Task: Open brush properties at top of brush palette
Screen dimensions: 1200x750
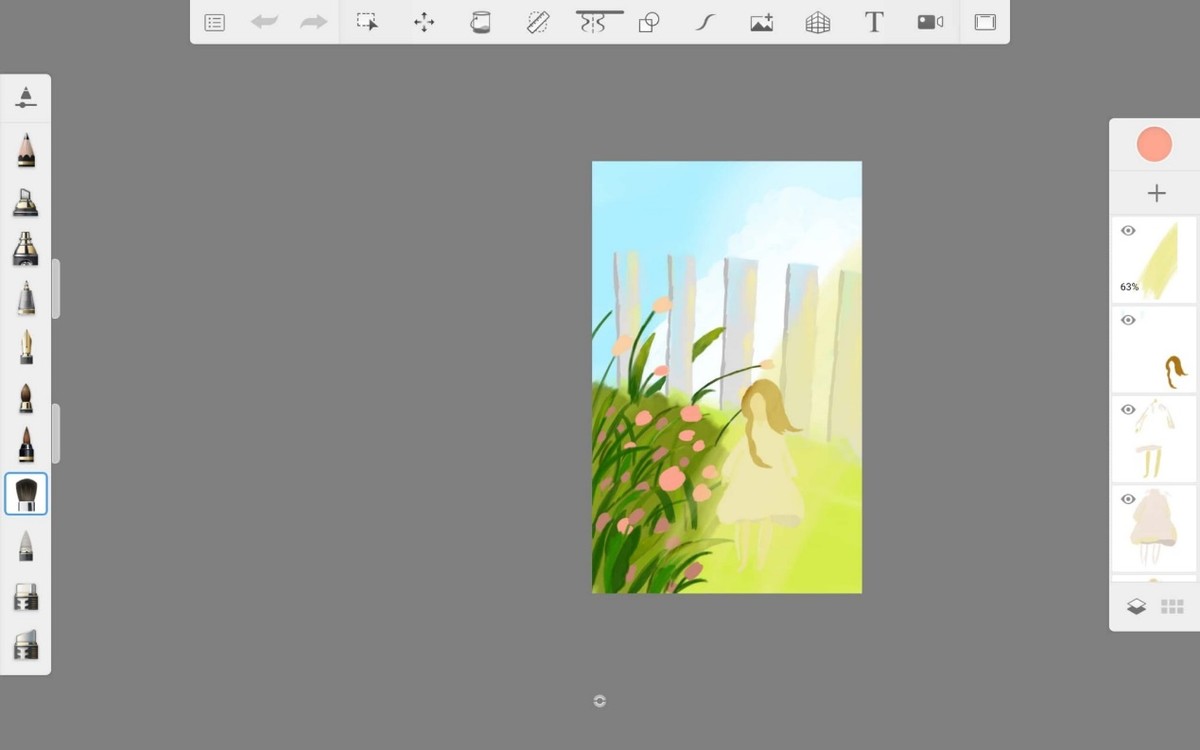Action: [26, 98]
